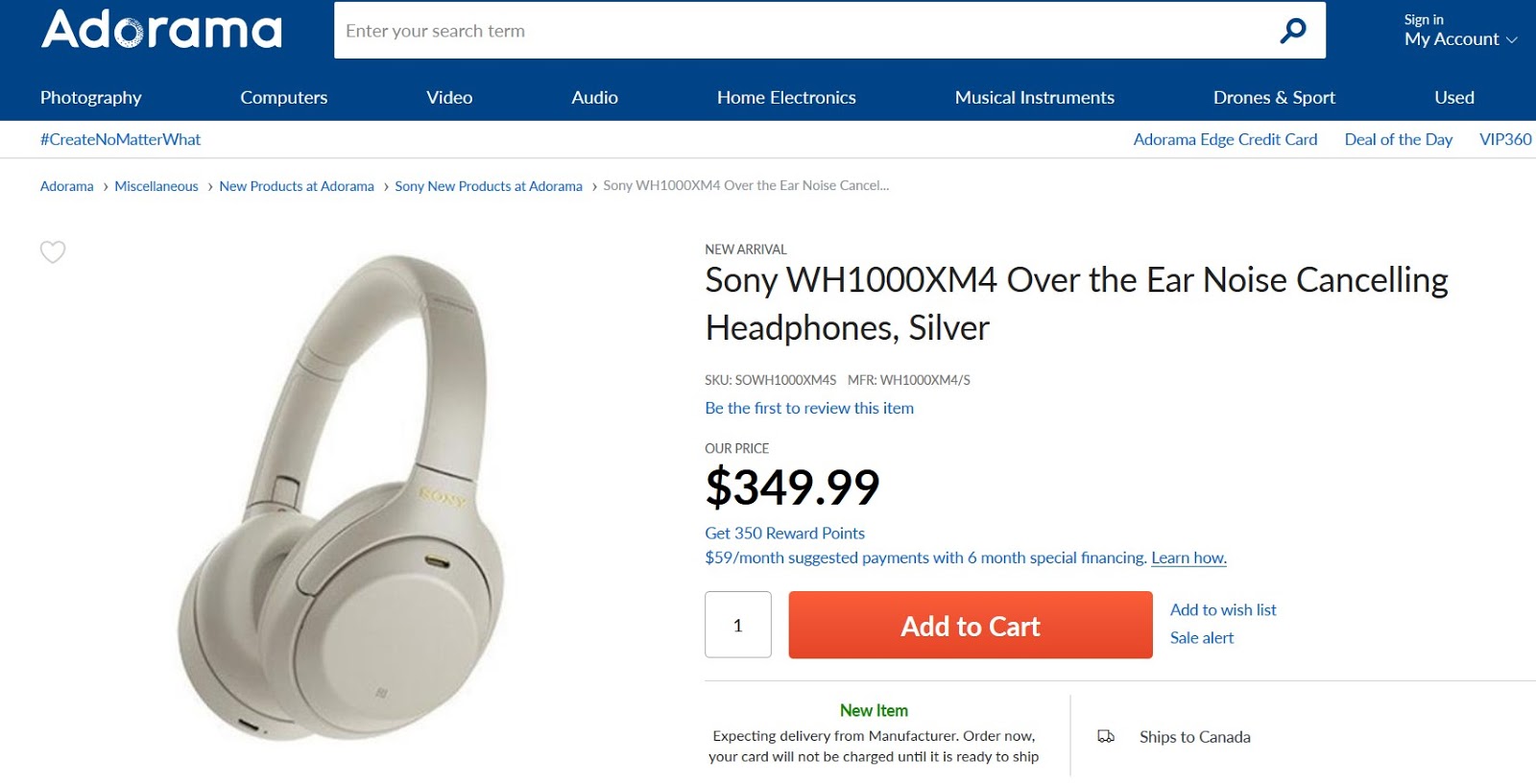Click Be the first to review link
The width and height of the screenshot is (1536, 784).
(809, 408)
